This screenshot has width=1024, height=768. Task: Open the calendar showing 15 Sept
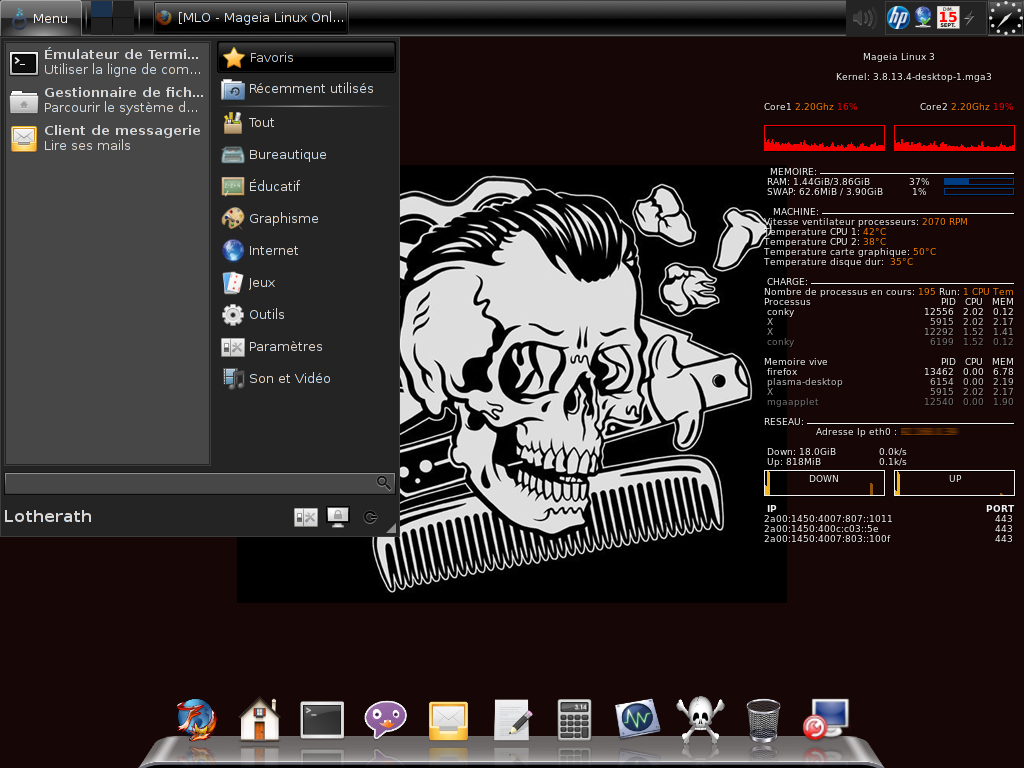click(948, 18)
